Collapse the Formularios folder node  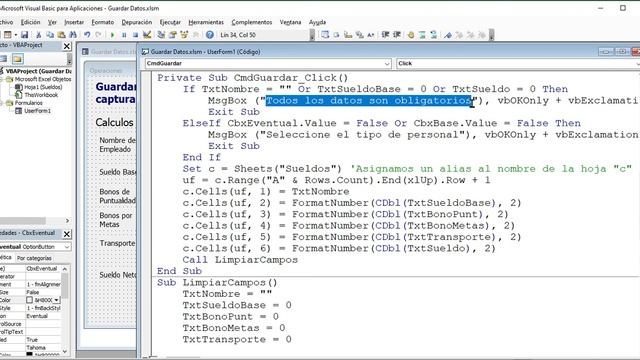2,103
